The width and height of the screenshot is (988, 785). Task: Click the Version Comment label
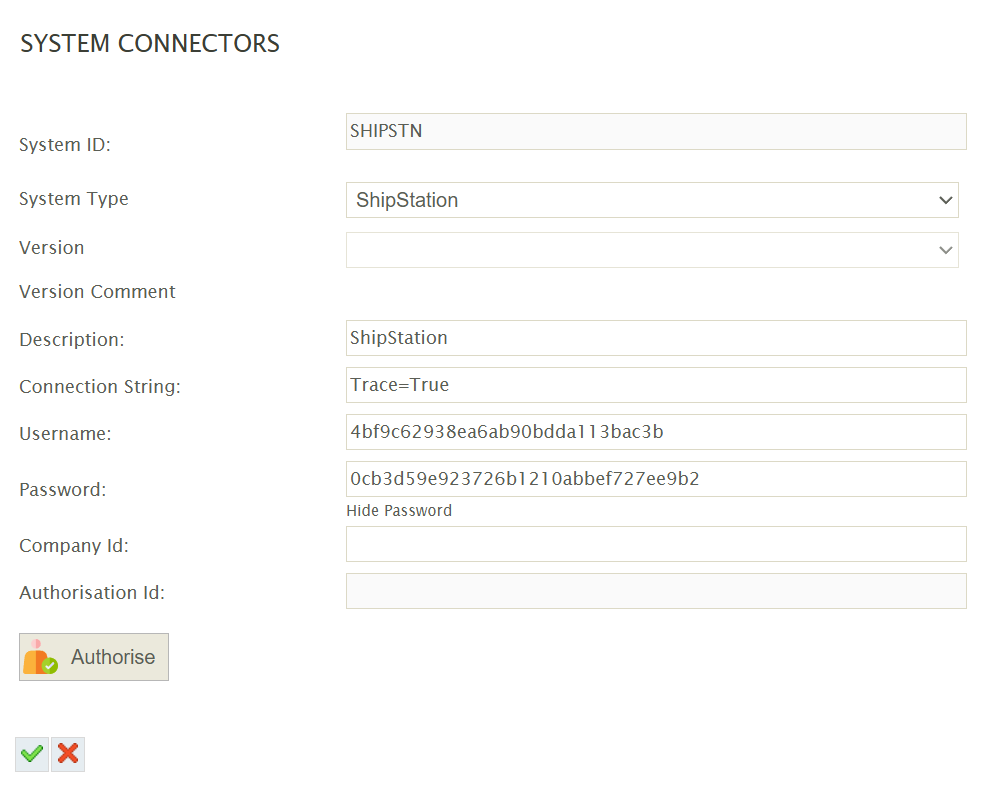tap(97, 292)
